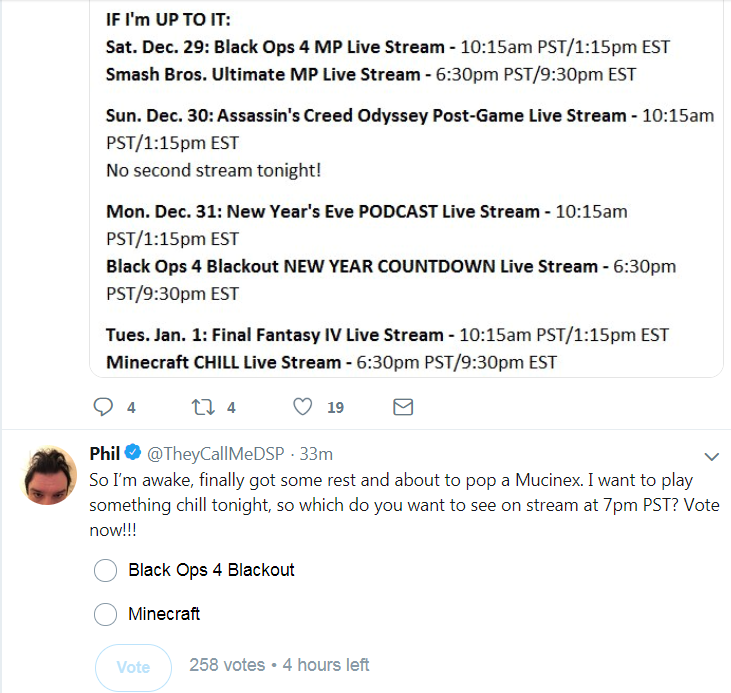Open Phil's profile via display name

(105, 453)
